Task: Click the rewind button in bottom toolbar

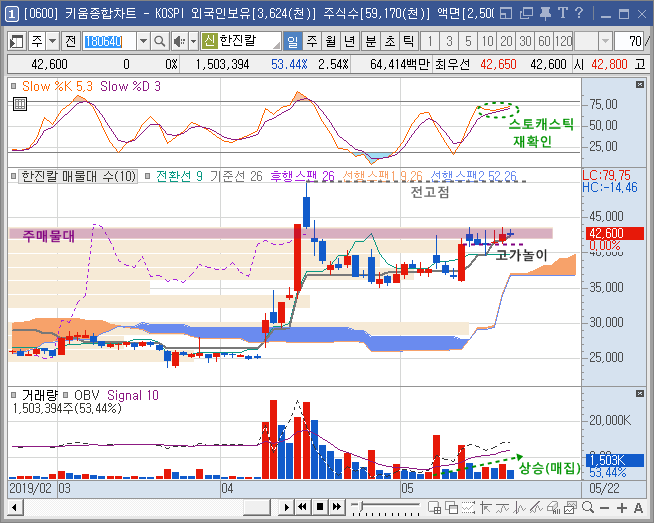Action: click(x=303, y=507)
